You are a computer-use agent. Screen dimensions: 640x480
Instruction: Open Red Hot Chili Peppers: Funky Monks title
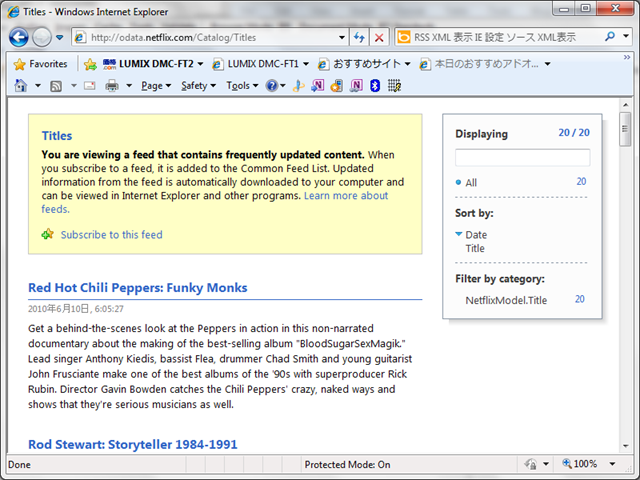(x=137, y=288)
